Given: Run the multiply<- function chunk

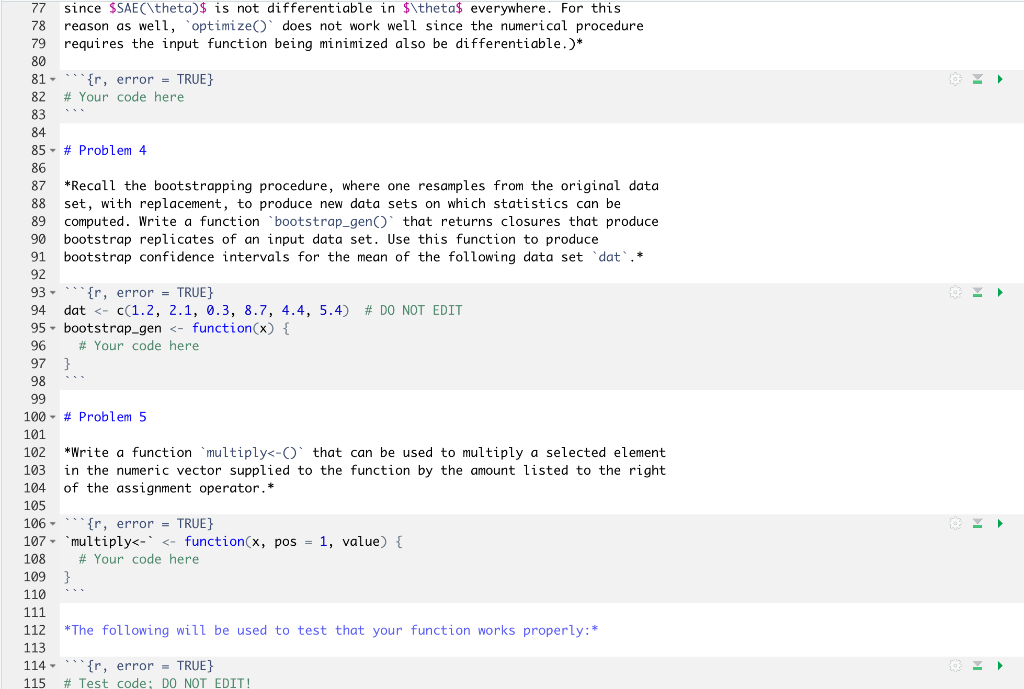Looking at the screenshot, I should [x=999, y=523].
